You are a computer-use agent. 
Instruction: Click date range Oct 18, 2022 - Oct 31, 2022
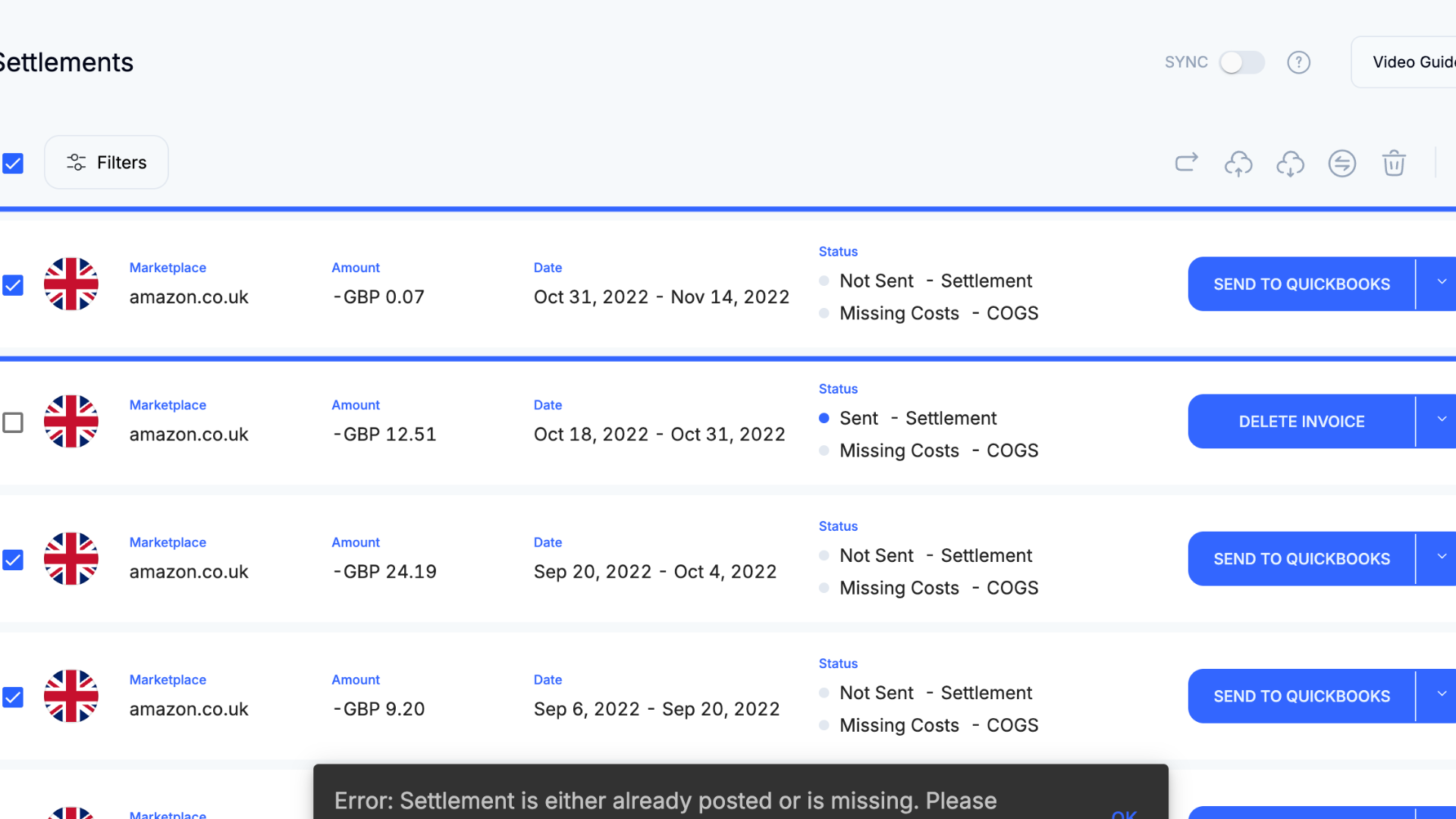pyautogui.click(x=659, y=435)
